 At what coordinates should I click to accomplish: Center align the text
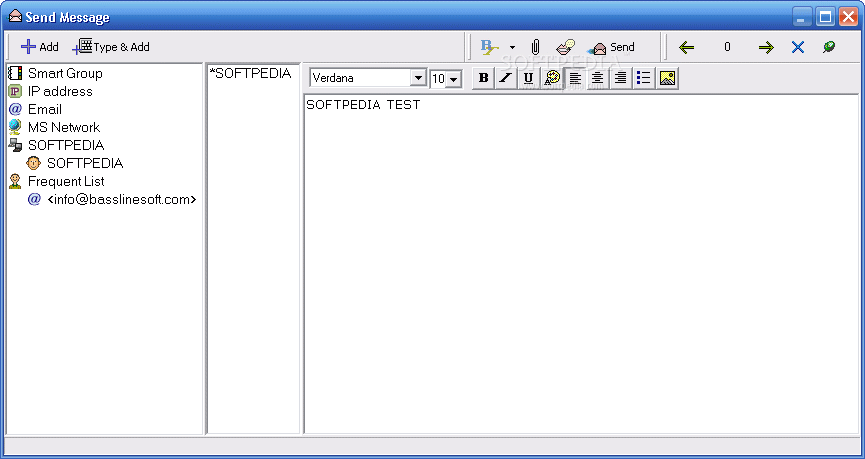[x=597, y=78]
